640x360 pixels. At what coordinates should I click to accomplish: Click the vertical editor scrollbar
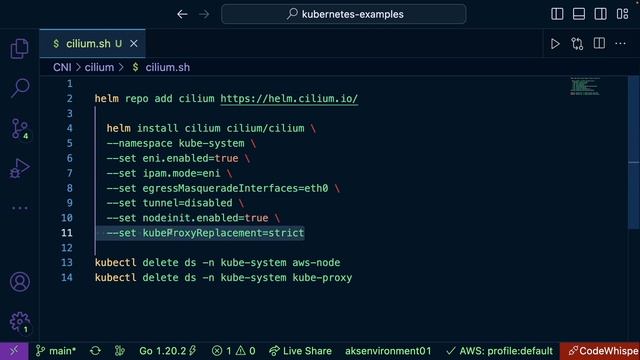pyautogui.click(x=633, y=153)
